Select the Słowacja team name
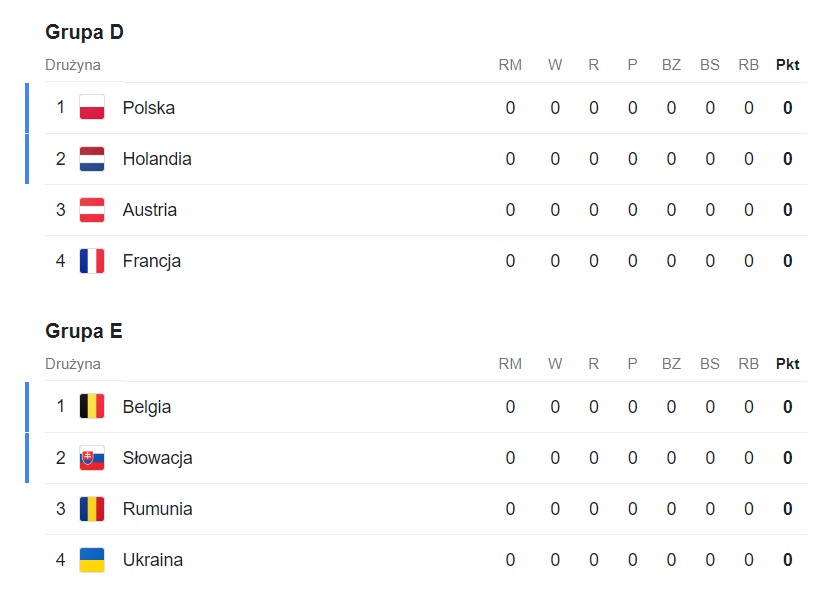Image resolution: width=824 pixels, height=601 pixels. pos(157,458)
